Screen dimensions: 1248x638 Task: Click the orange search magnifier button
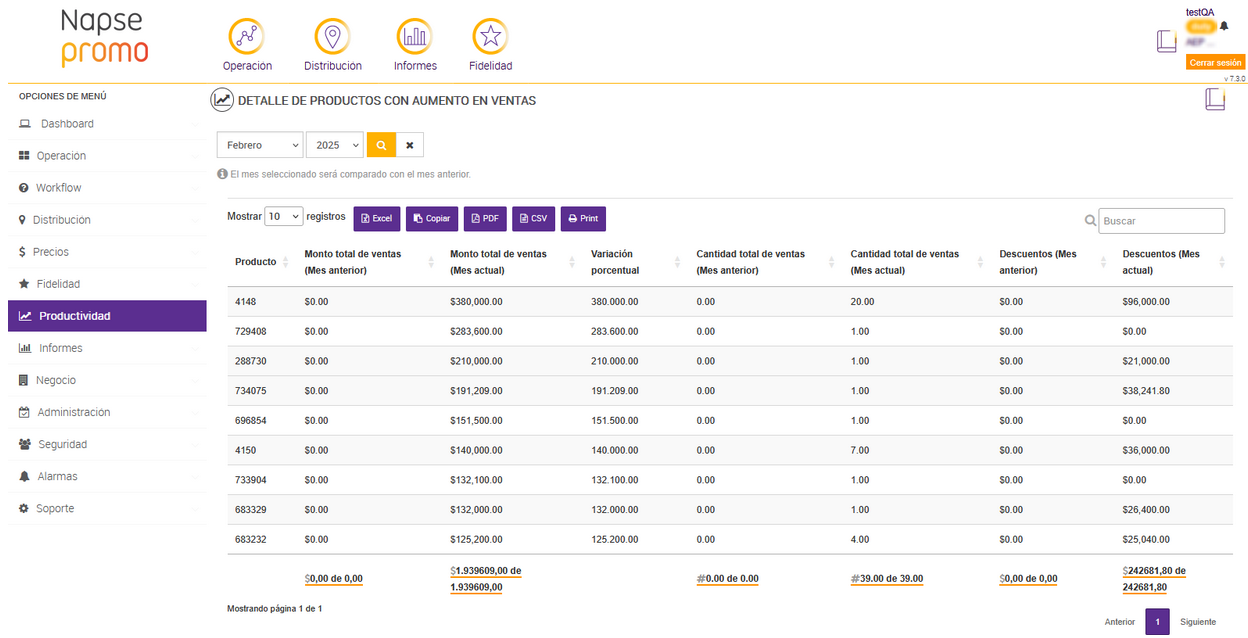coord(381,145)
